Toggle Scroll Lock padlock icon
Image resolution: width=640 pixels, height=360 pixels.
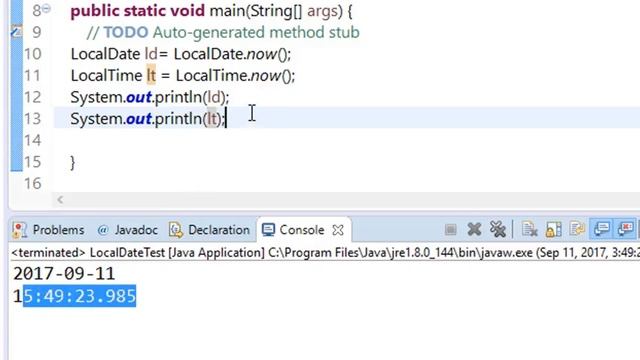[553, 229]
